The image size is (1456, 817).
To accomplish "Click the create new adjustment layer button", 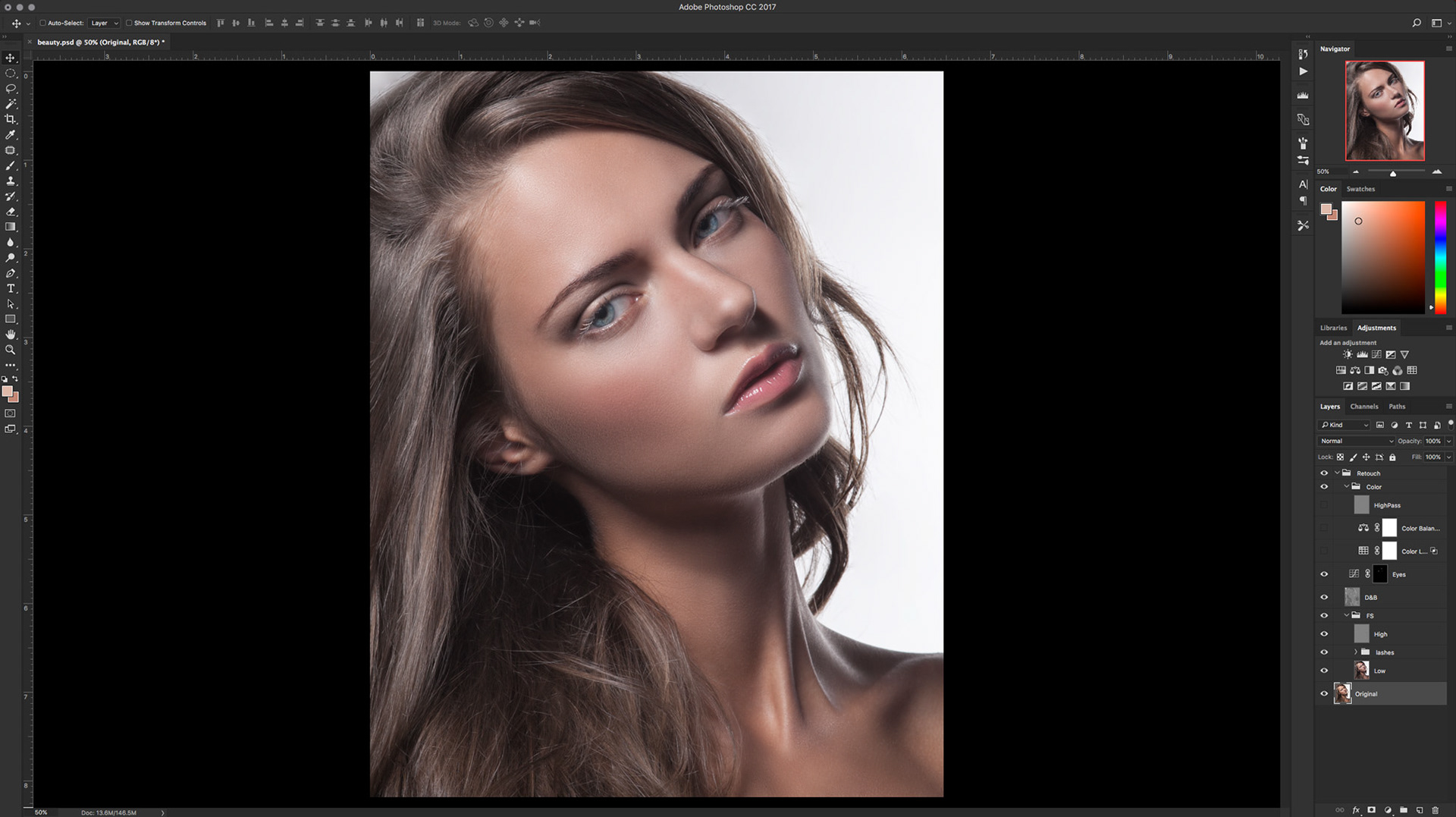I will pos(1387,810).
